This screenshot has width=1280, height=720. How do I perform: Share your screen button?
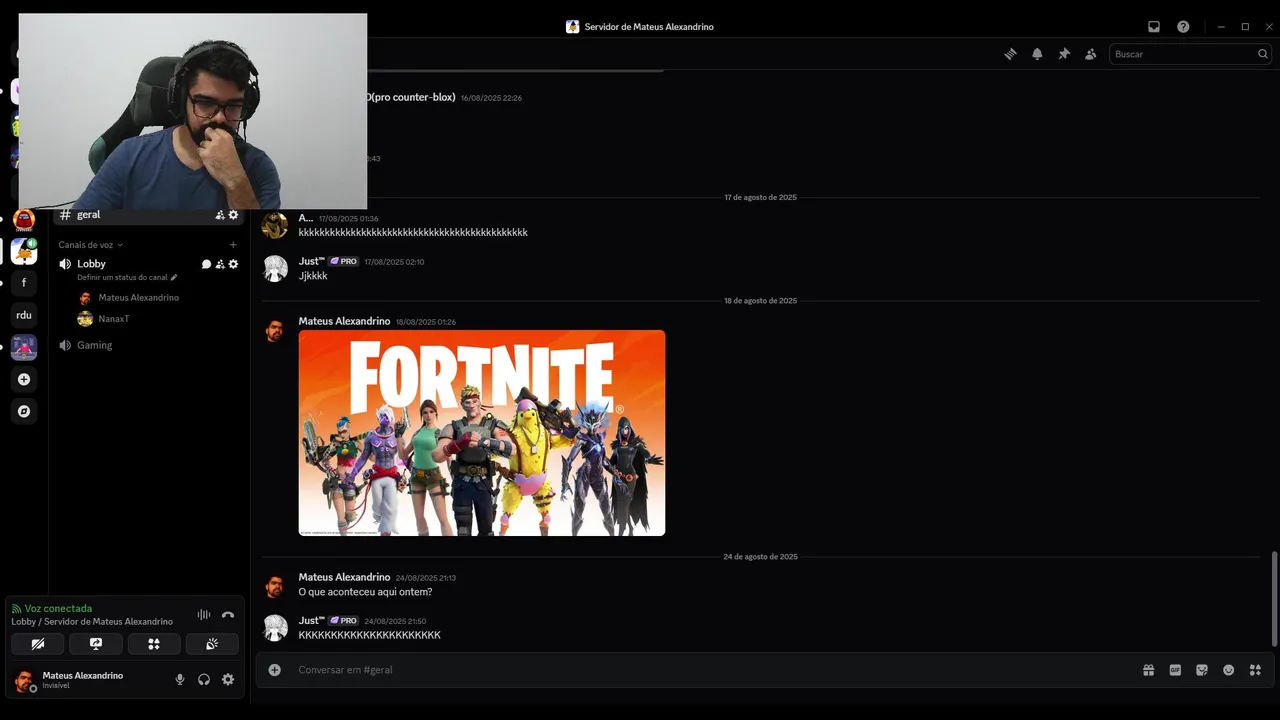click(x=96, y=644)
